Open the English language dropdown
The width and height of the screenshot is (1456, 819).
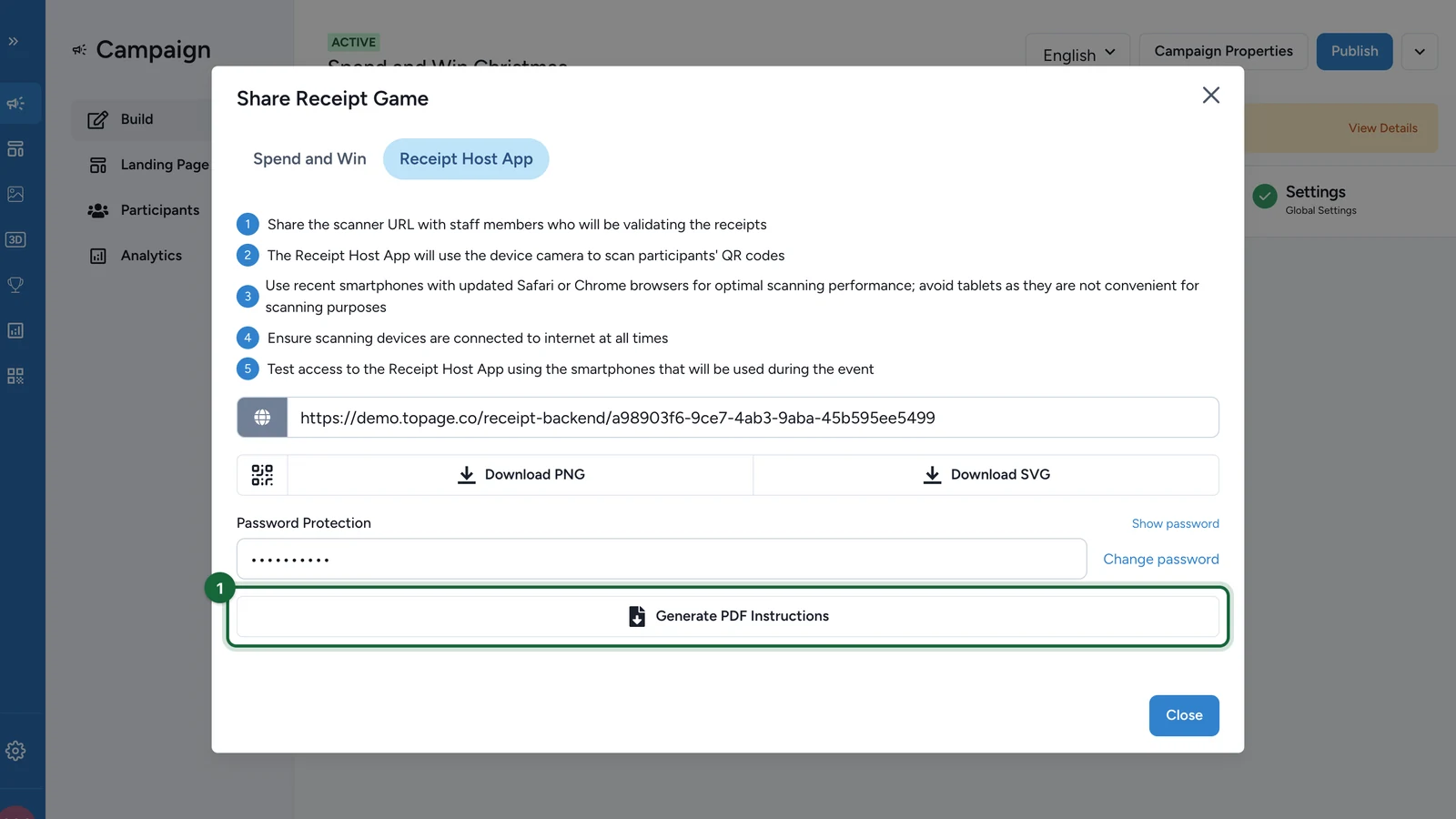1078,53
